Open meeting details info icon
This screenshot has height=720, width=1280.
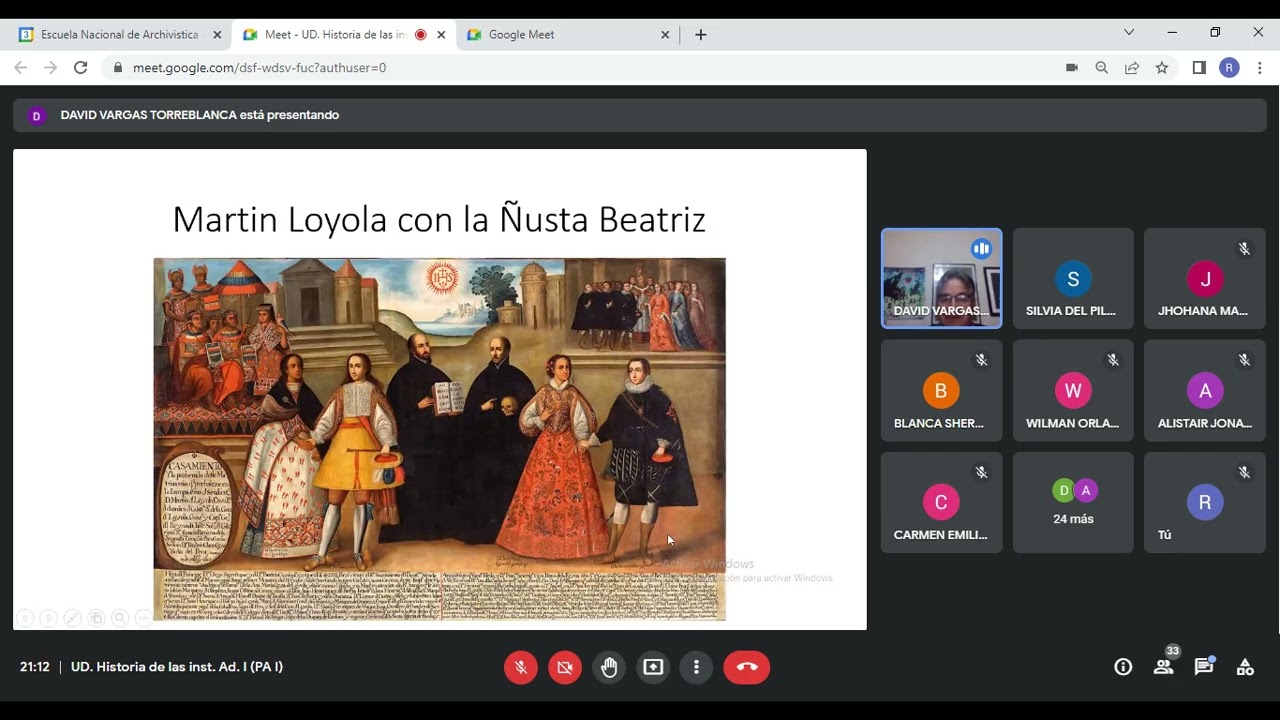[1123, 667]
